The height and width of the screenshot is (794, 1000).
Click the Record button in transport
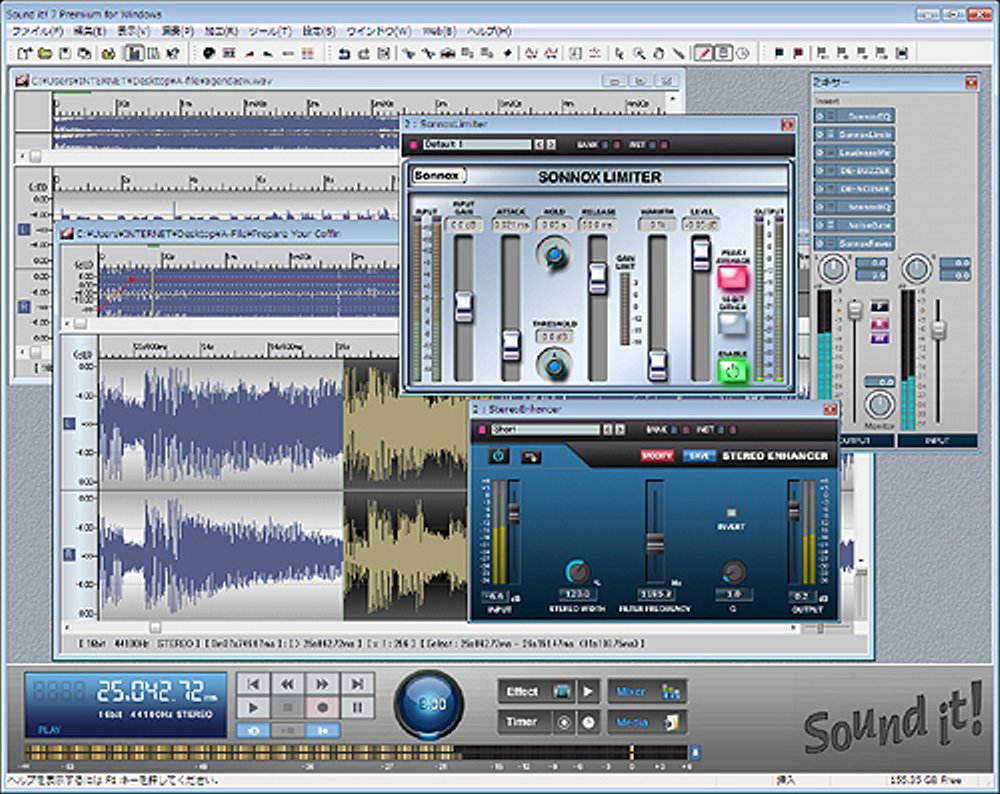click(x=323, y=707)
